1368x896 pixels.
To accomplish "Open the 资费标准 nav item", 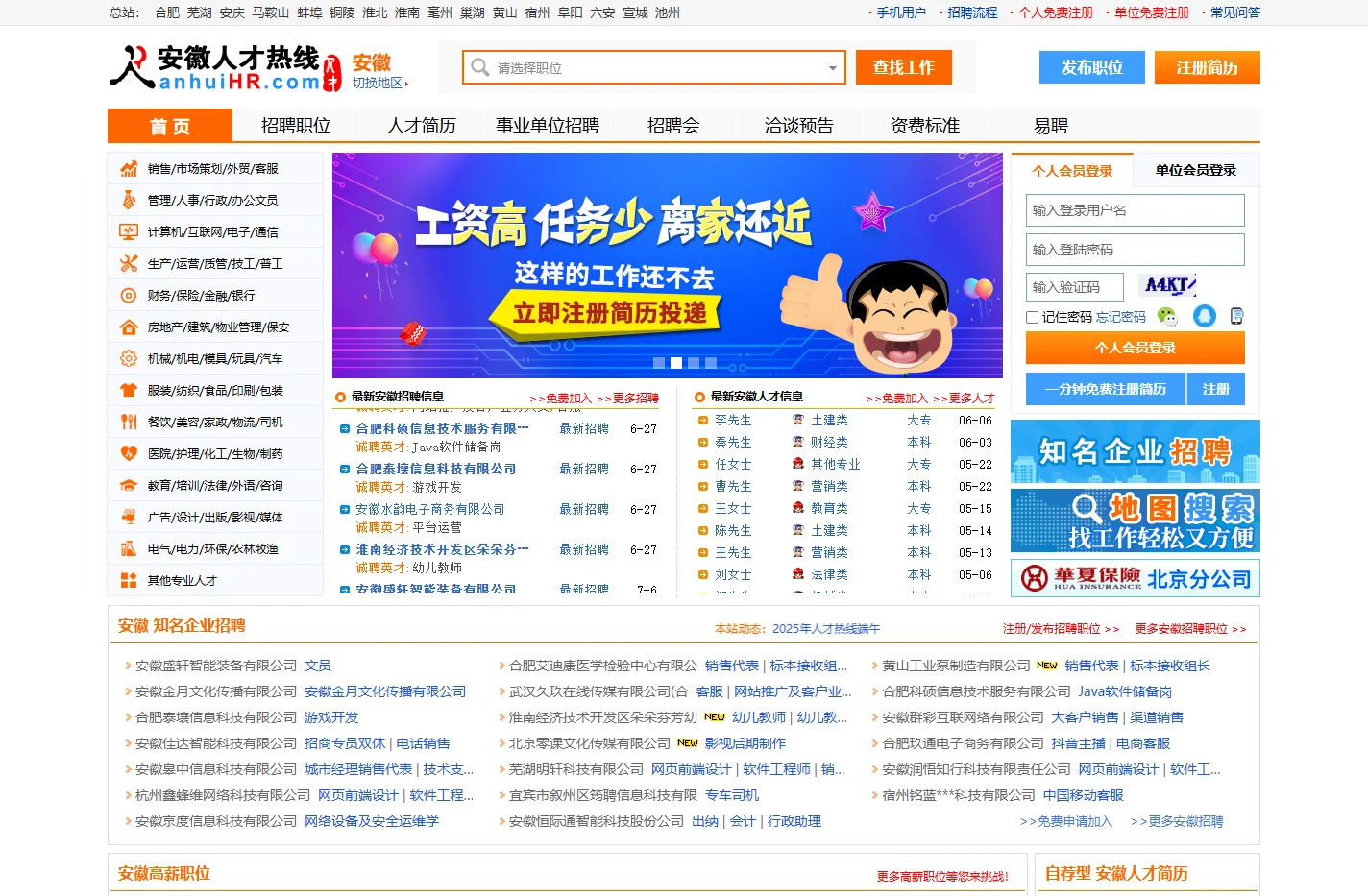I will coord(925,126).
